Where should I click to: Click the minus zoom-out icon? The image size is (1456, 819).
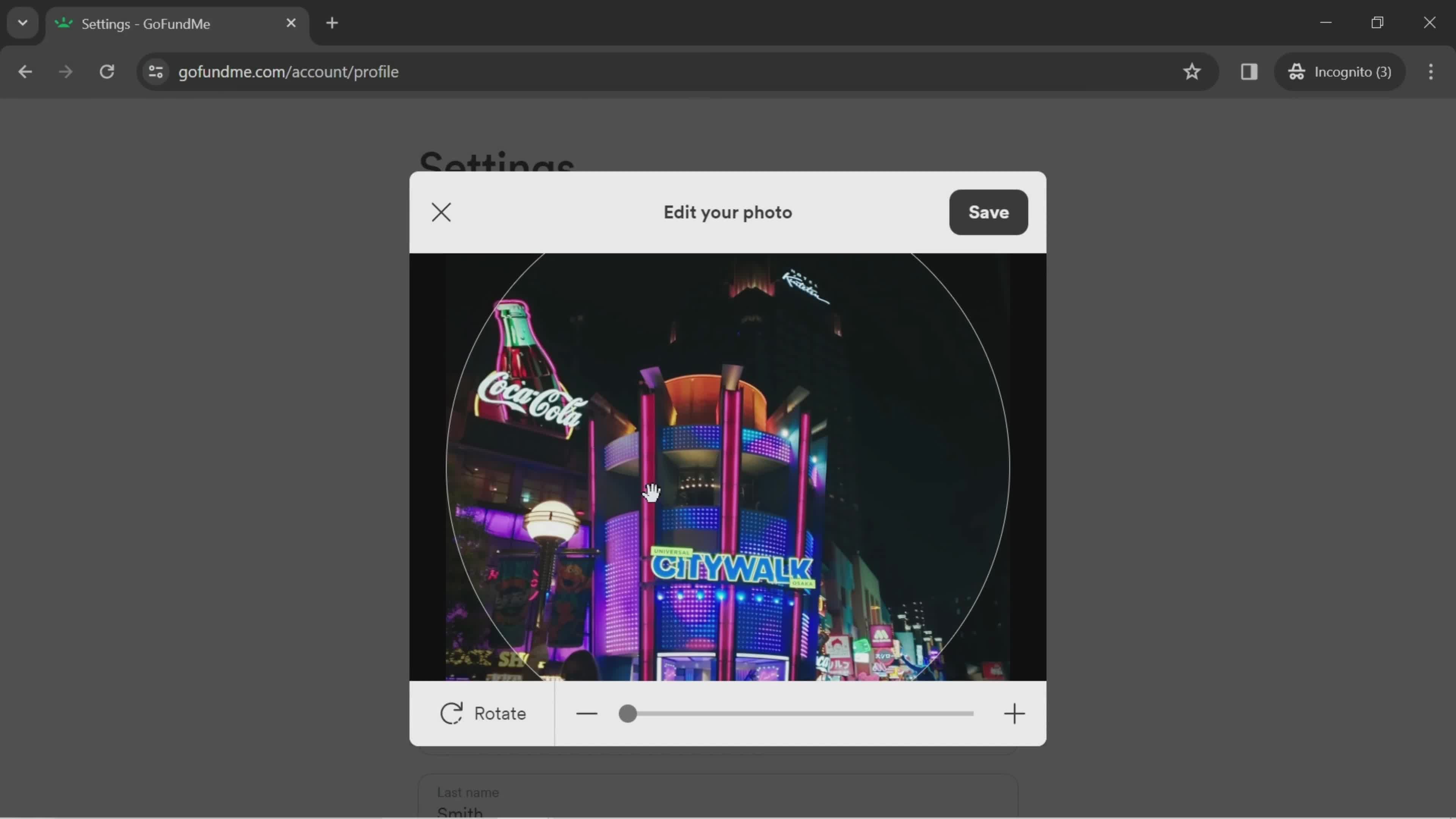[587, 714]
